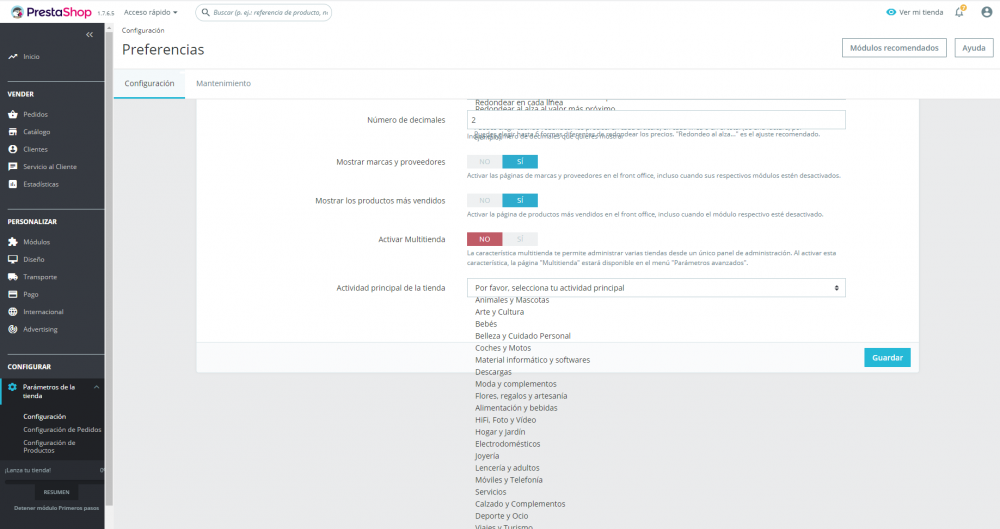Select Flores, regalos y artesanía option
Image resolution: width=1000 pixels, height=529 pixels.
[521, 396]
